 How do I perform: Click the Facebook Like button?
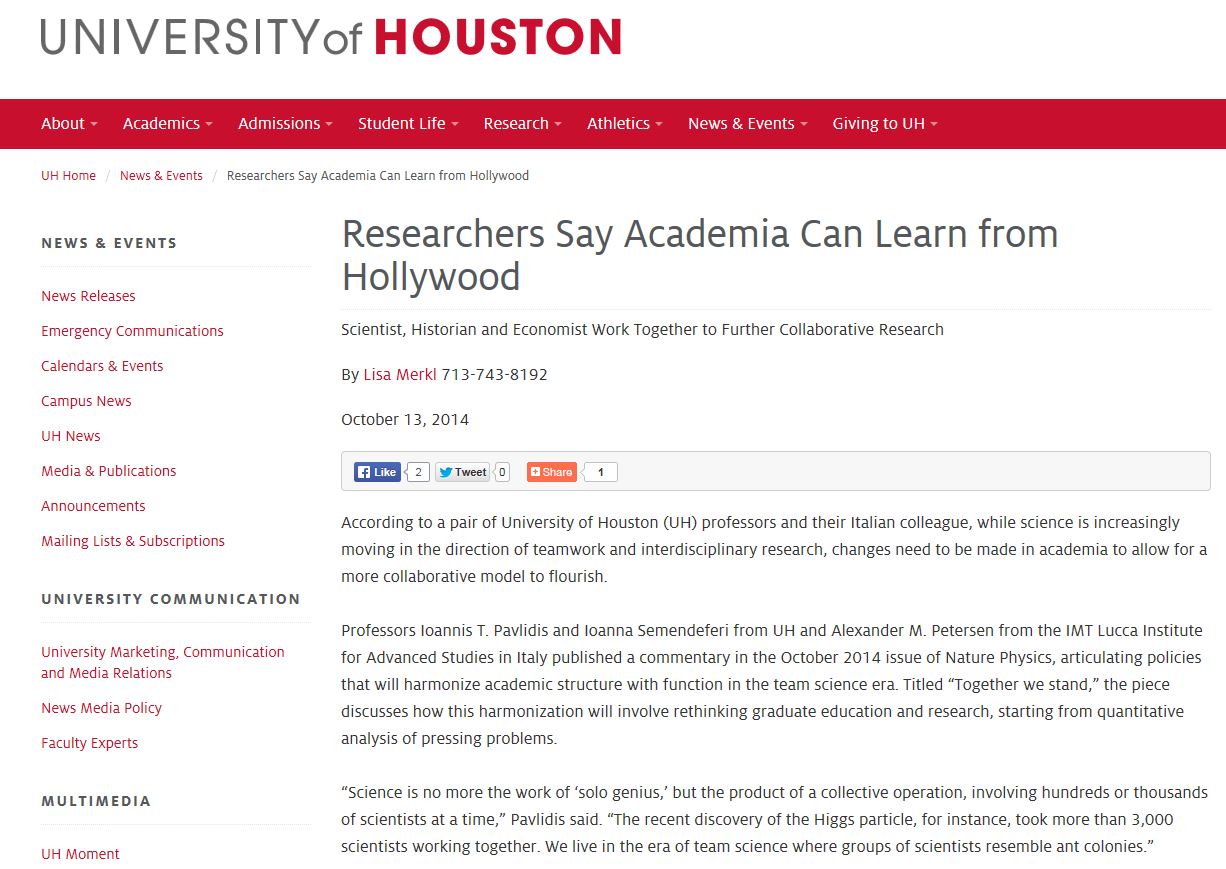click(x=377, y=472)
